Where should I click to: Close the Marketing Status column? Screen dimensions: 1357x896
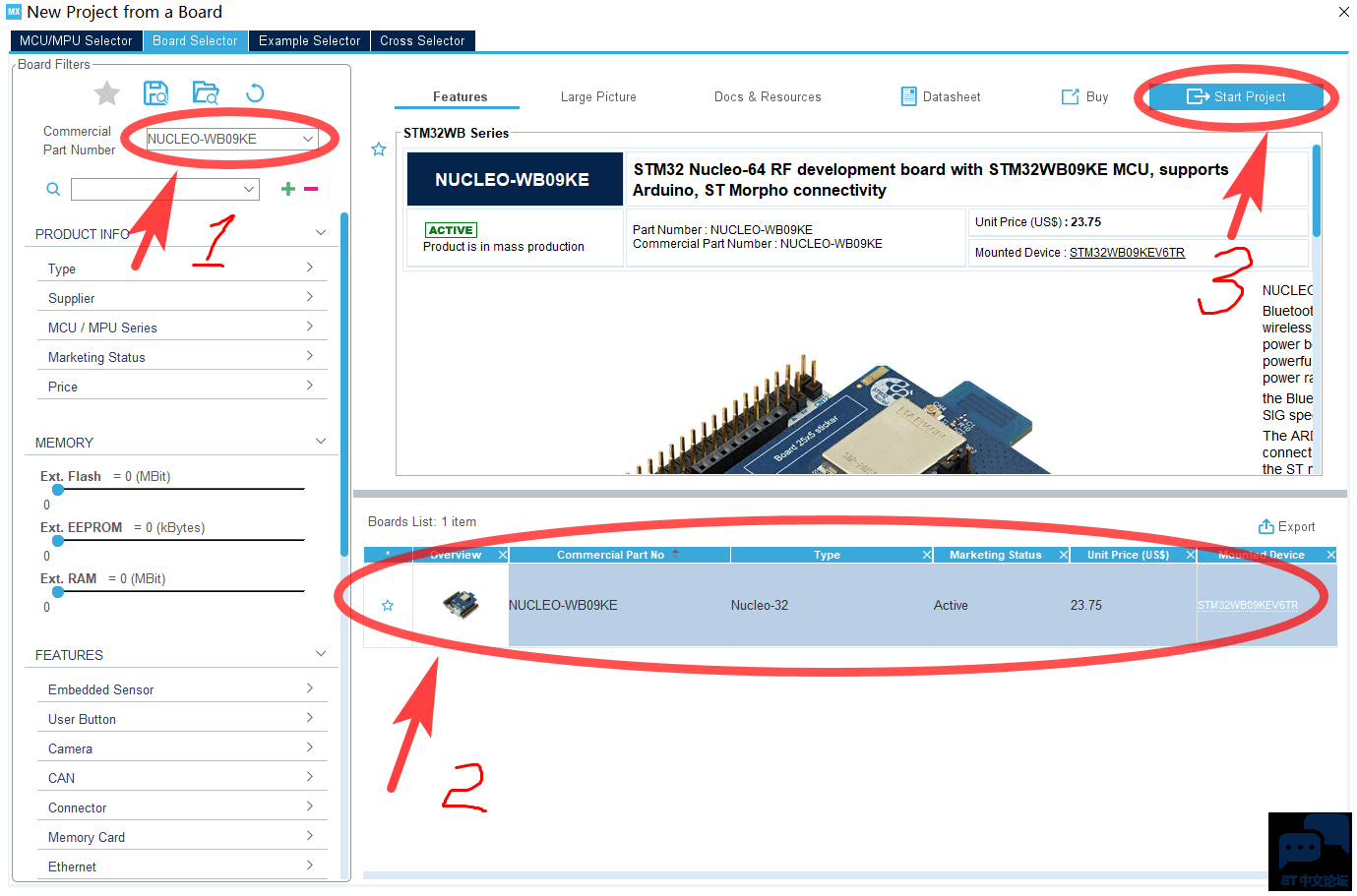pyautogui.click(x=1064, y=556)
